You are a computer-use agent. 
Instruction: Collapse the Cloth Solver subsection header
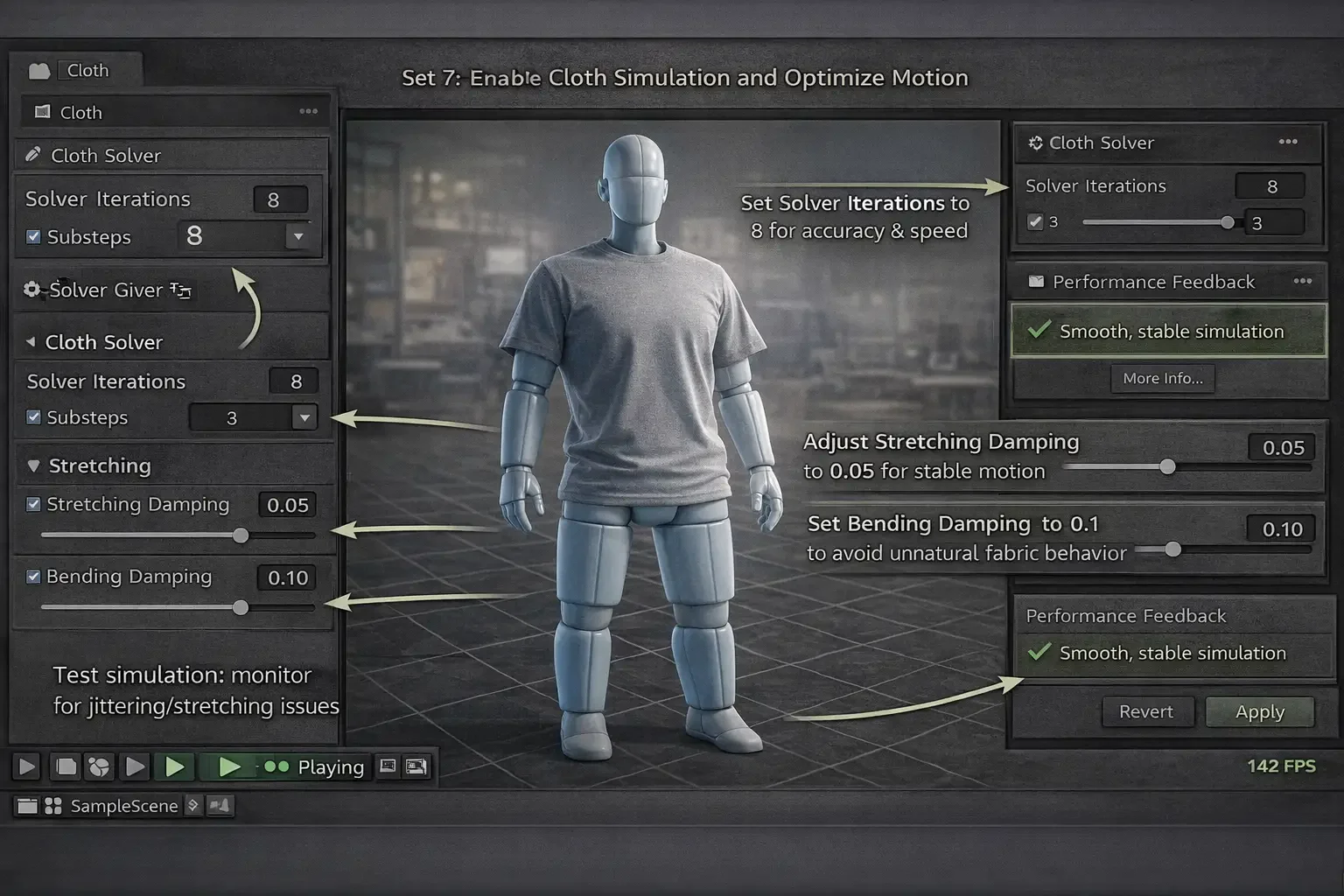point(31,342)
